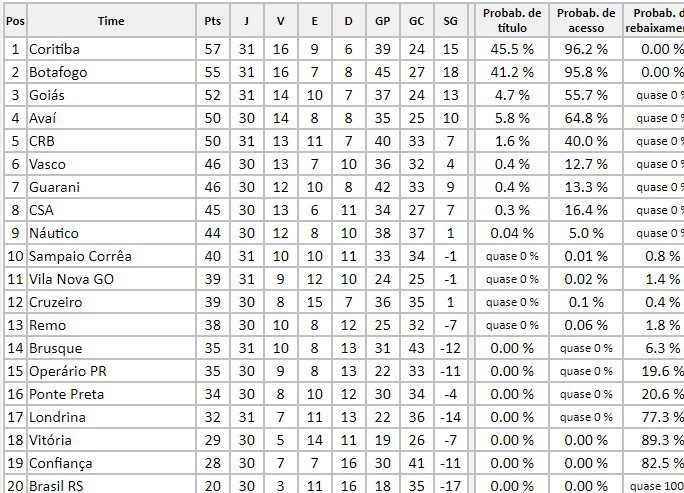Select Cruzeiro in the standings
Image resolution: width=684 pixels, height=493 pixels.
(x=57, y=302)
